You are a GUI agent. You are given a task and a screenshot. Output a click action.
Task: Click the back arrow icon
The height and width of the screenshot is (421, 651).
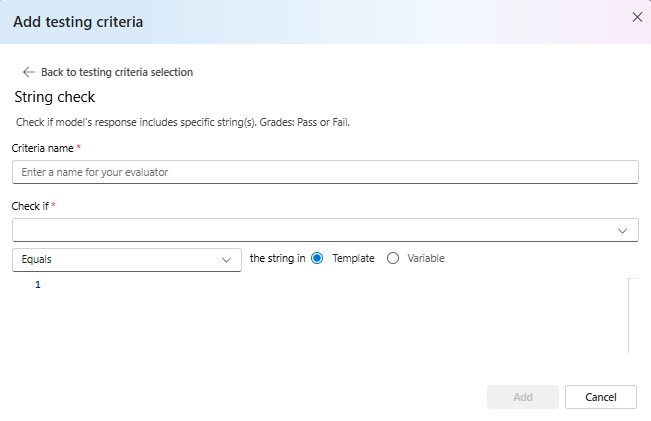point(29,72)
